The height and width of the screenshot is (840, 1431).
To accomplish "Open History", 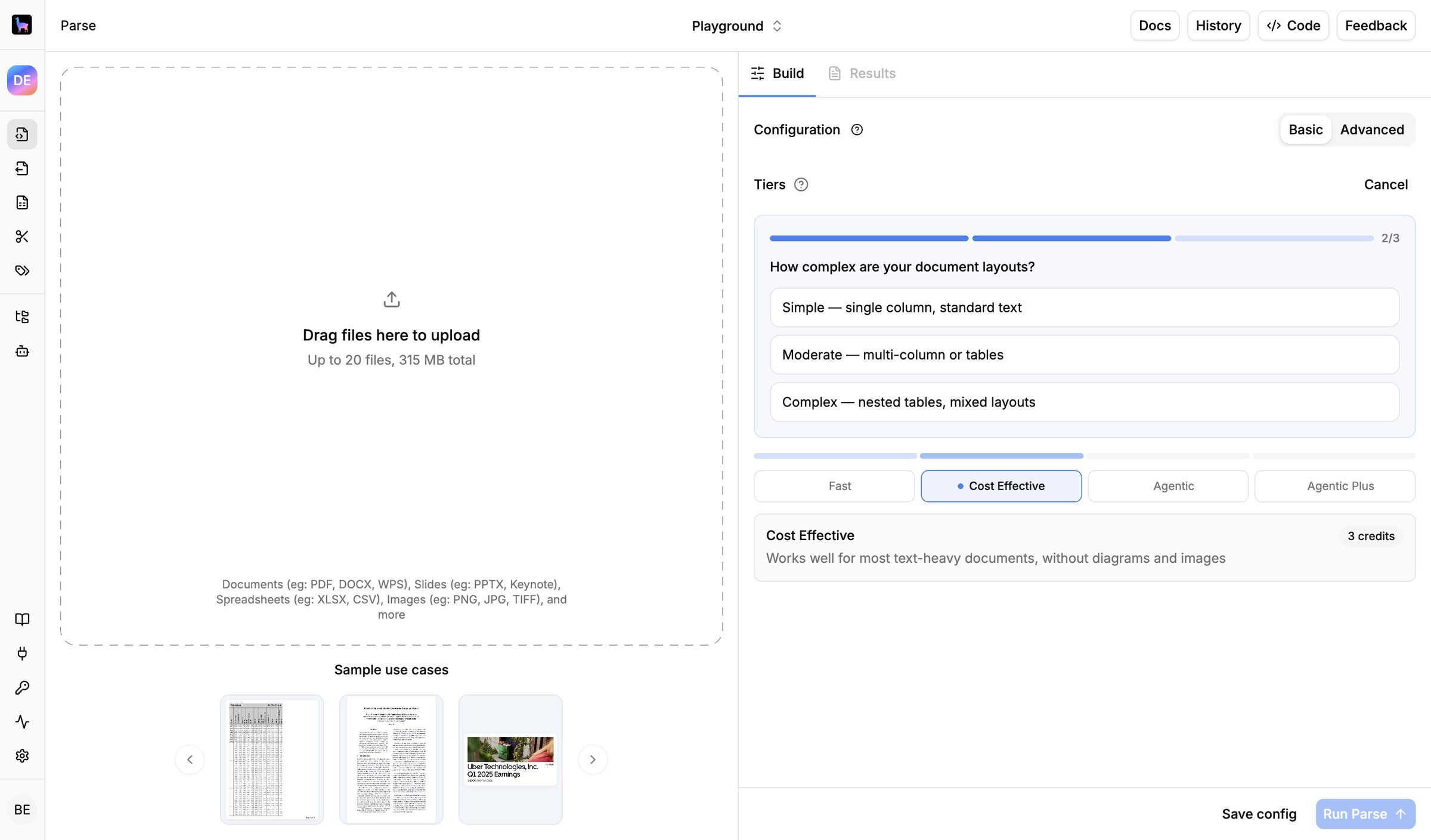I will [x=1218, y=26].
